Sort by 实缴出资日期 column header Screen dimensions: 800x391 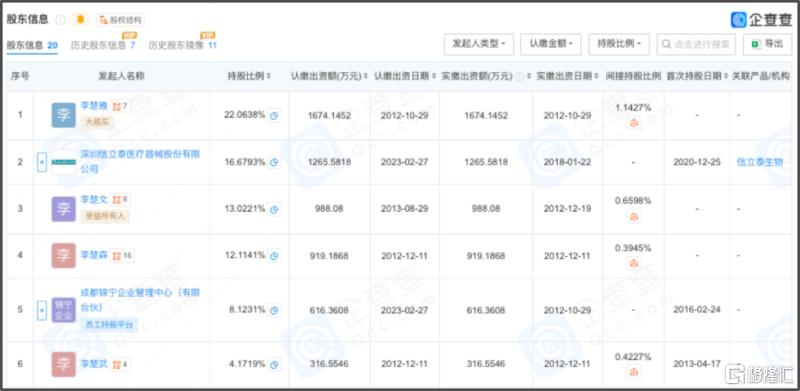click(x=567, y=76)
